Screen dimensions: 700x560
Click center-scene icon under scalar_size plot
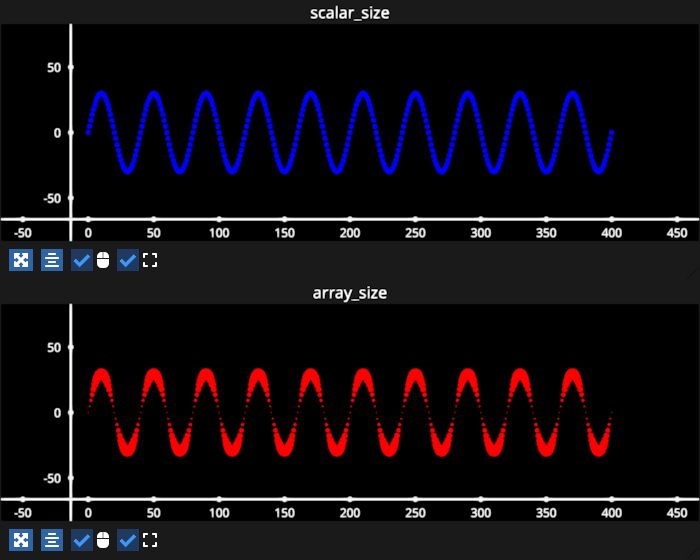coord(52,261)
